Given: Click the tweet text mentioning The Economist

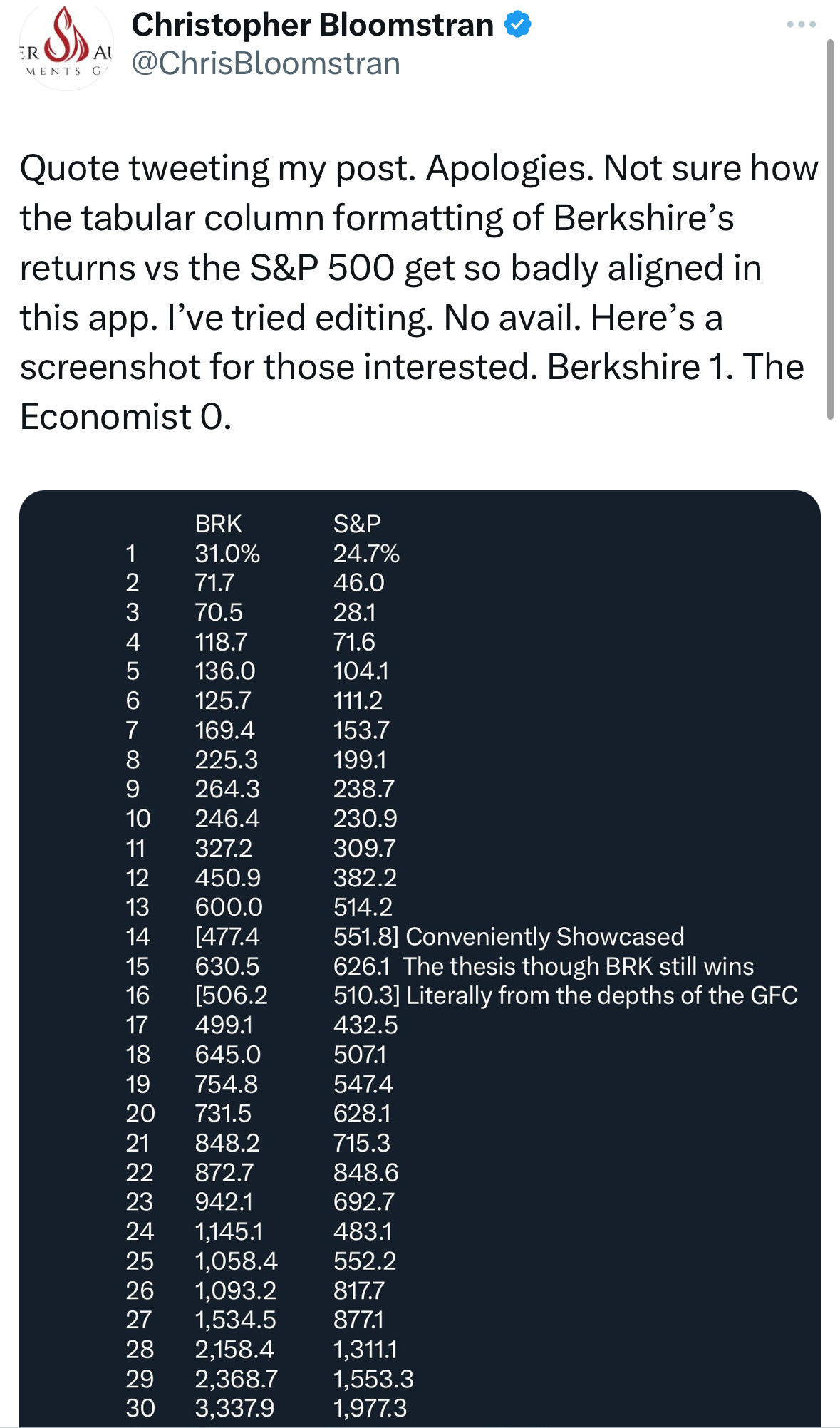Looking at the screenshot, I should coord(419,292).
